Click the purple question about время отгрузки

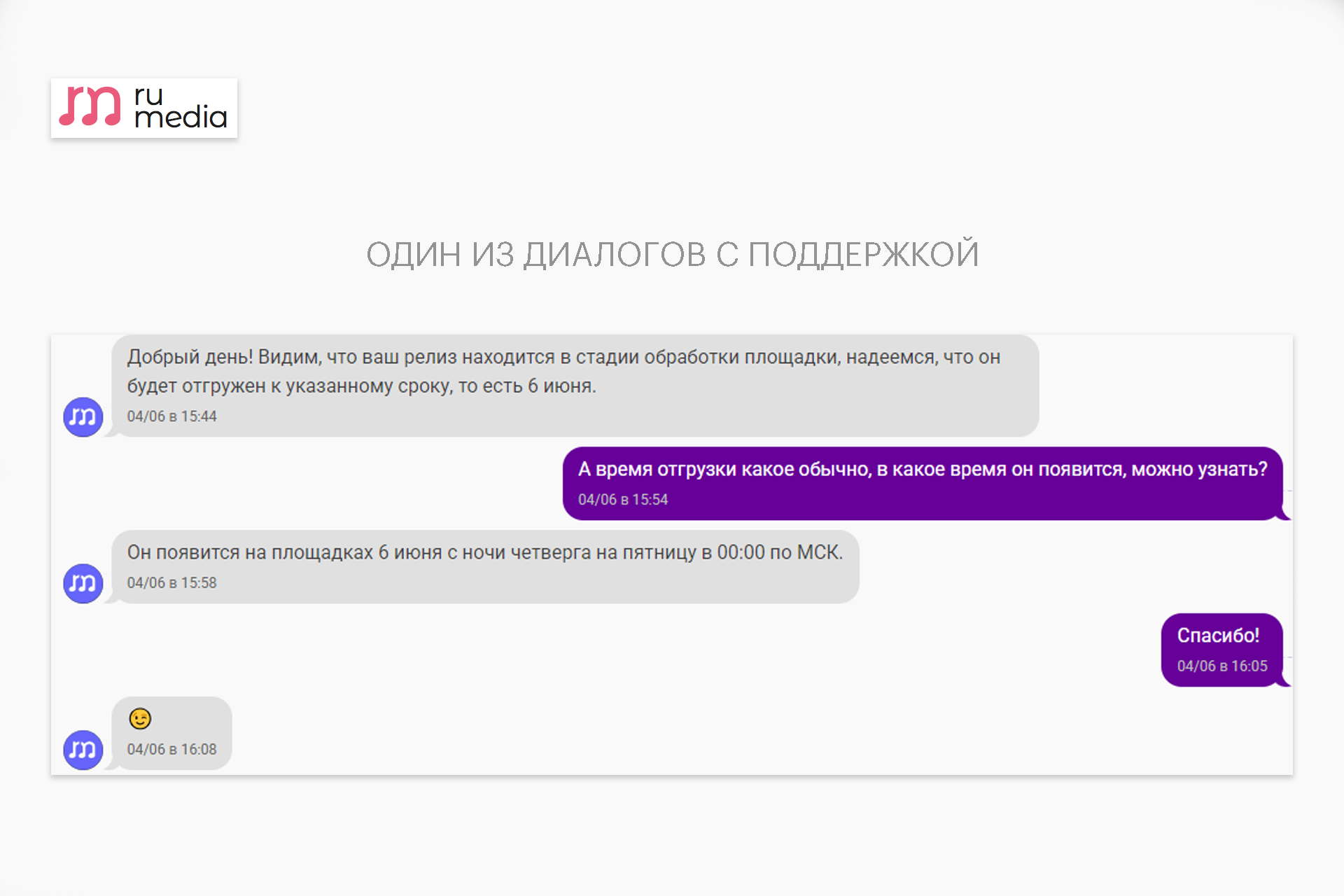coord(923,484)
